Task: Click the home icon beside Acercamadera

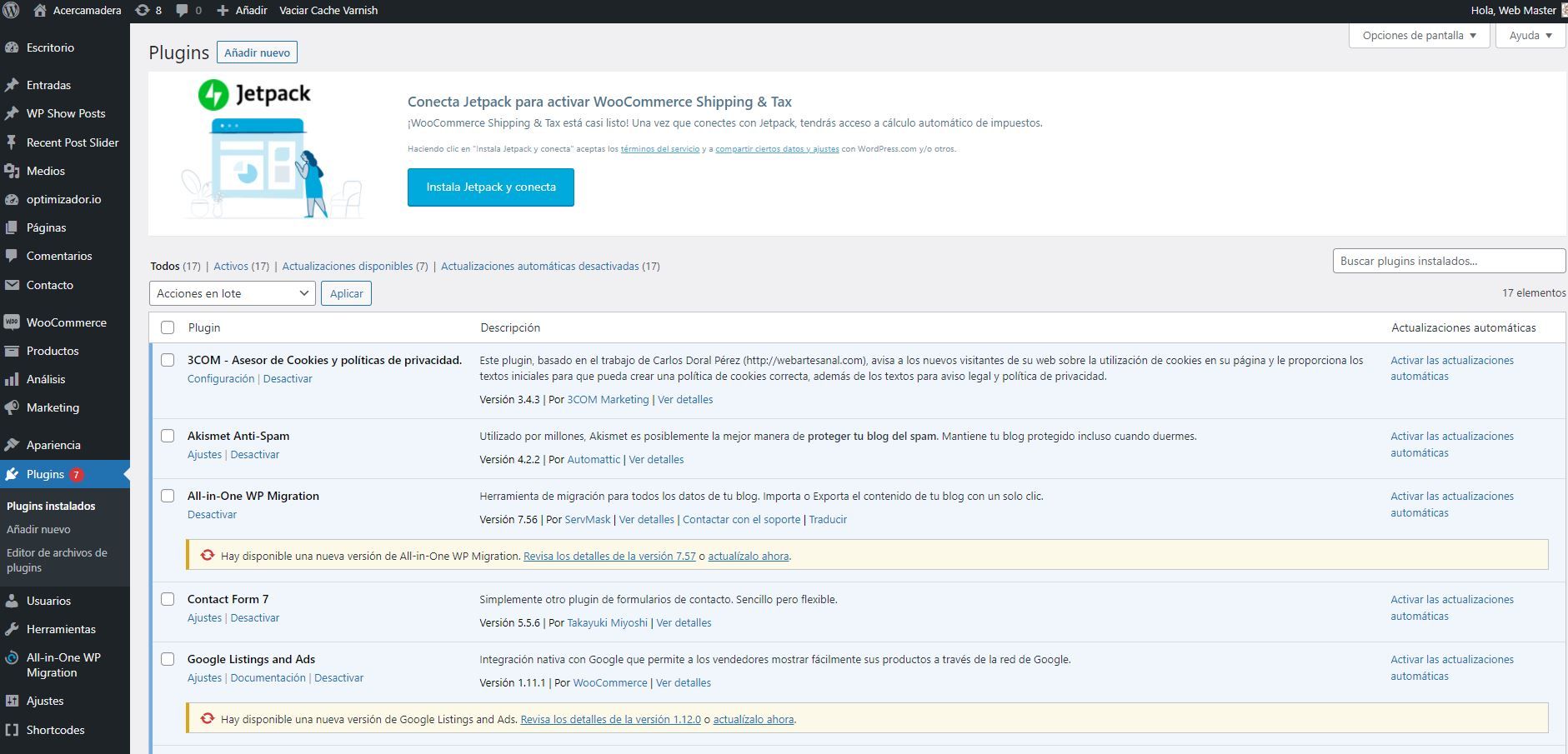Action: (x=40, y=10)
